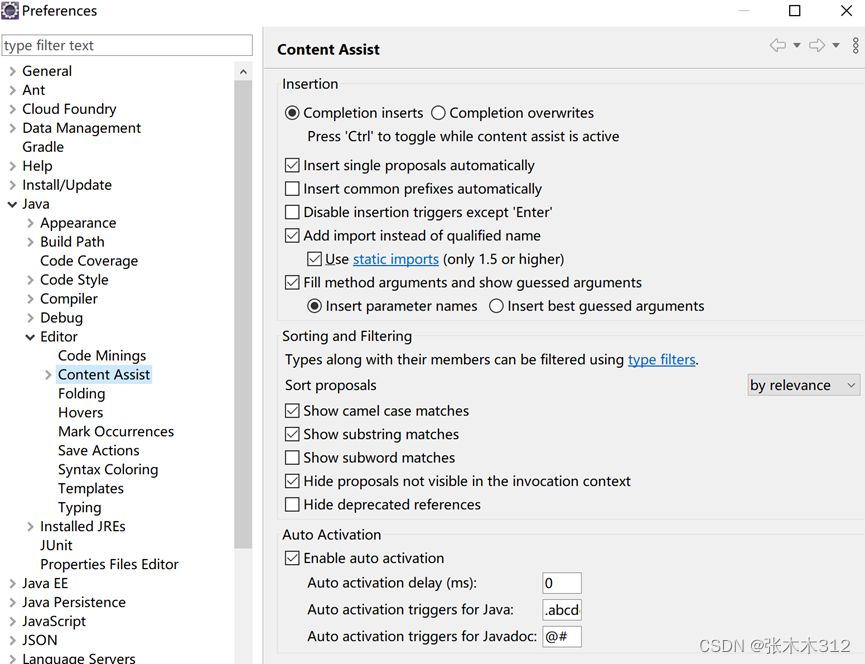Click the back navigation arrow icon
This screenshot has height=664, width=865.
tap(778, 45)
